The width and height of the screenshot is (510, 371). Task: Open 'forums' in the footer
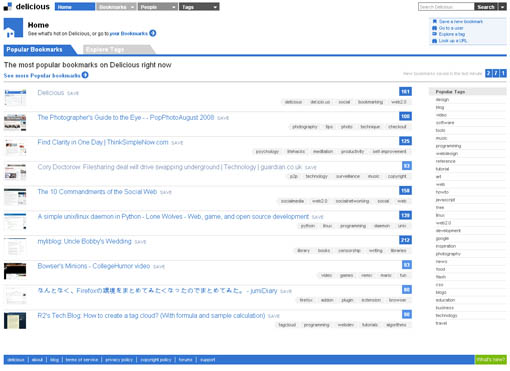pos(185,360)
